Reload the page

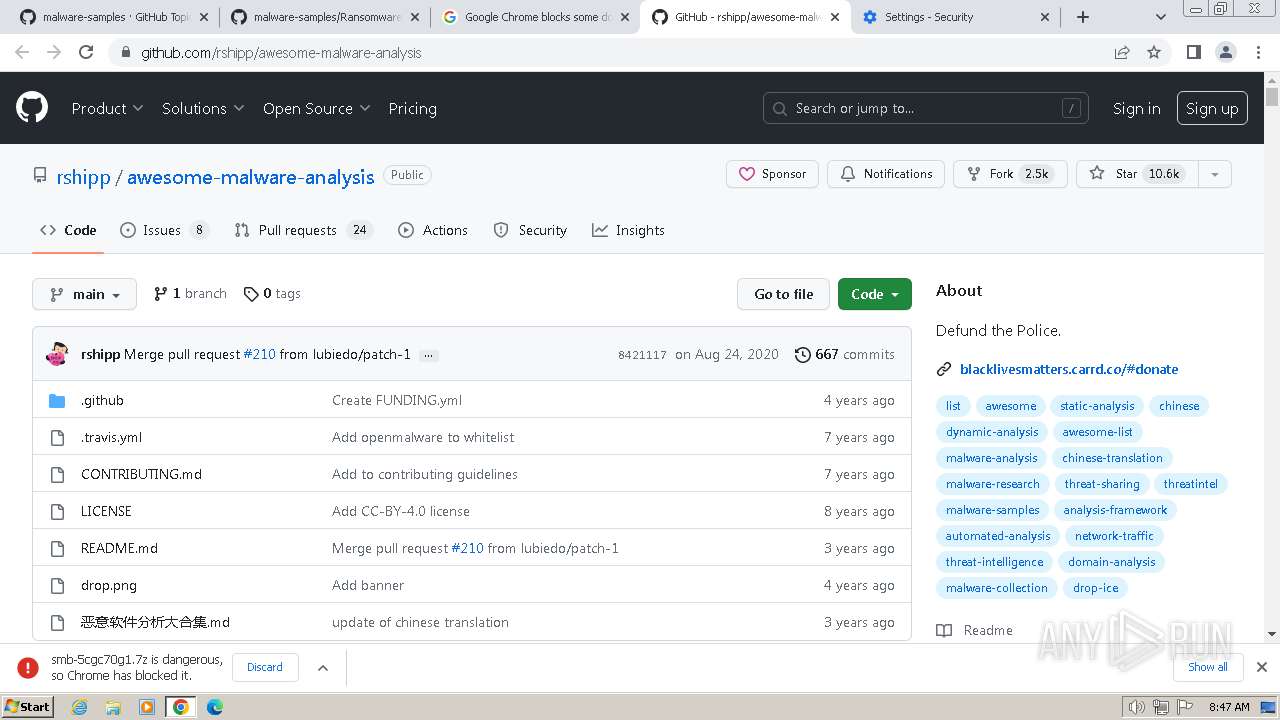(86, 53)
